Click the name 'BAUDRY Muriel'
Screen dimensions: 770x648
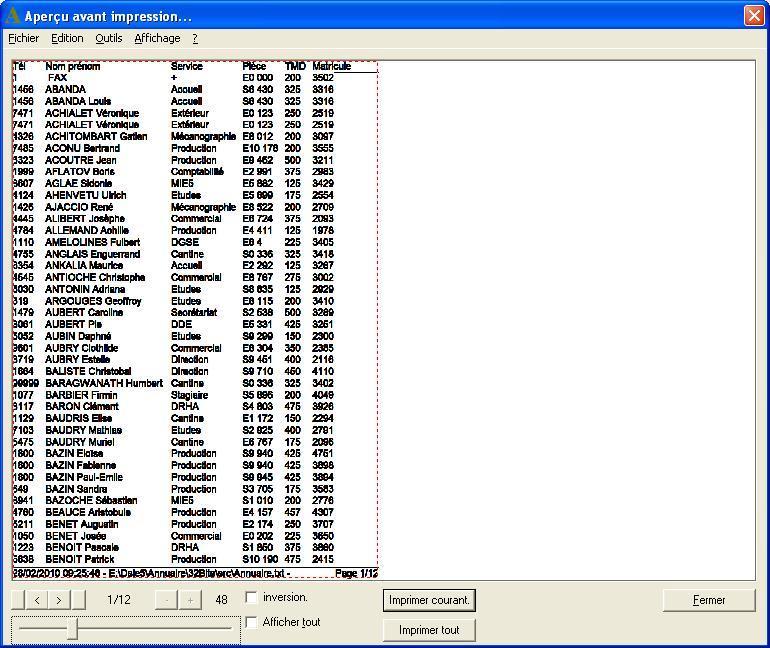(x=80, y=442)
